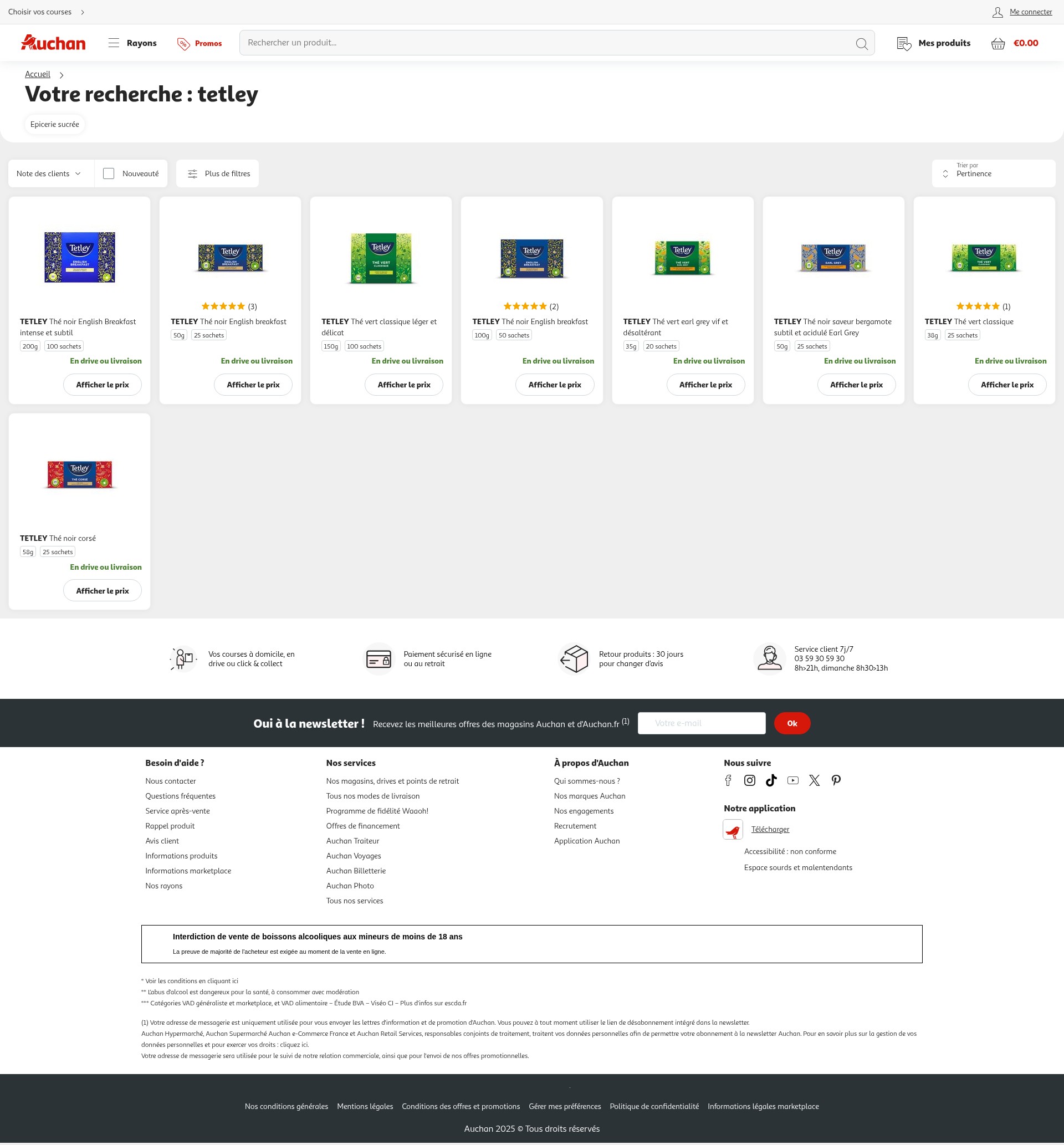1064x1145 pixels.
Task: Click Me connecter link
Action: [1031, 12]
